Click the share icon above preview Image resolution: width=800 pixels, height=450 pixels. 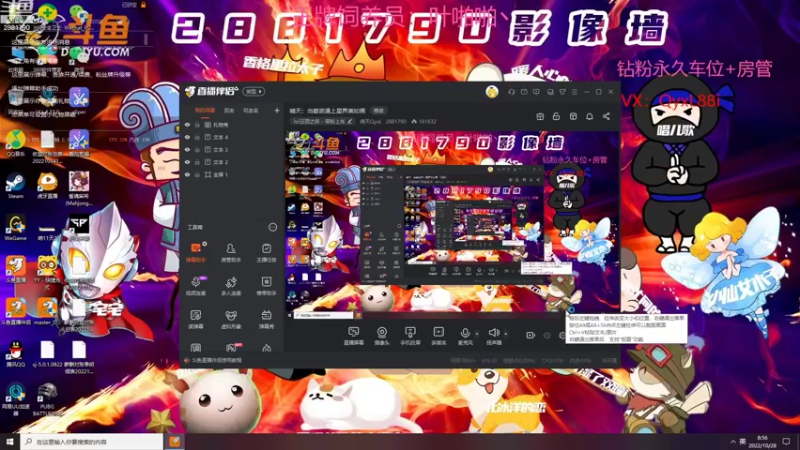coord(606,116)
